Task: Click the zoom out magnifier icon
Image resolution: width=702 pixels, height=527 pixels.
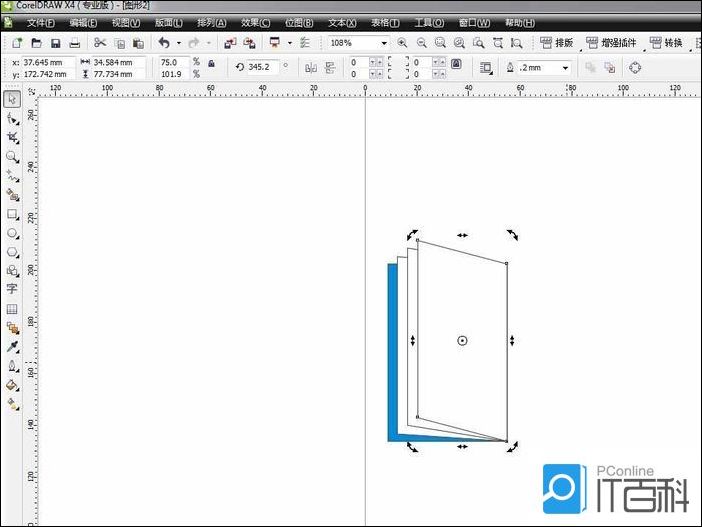Action: coord(421,43)
